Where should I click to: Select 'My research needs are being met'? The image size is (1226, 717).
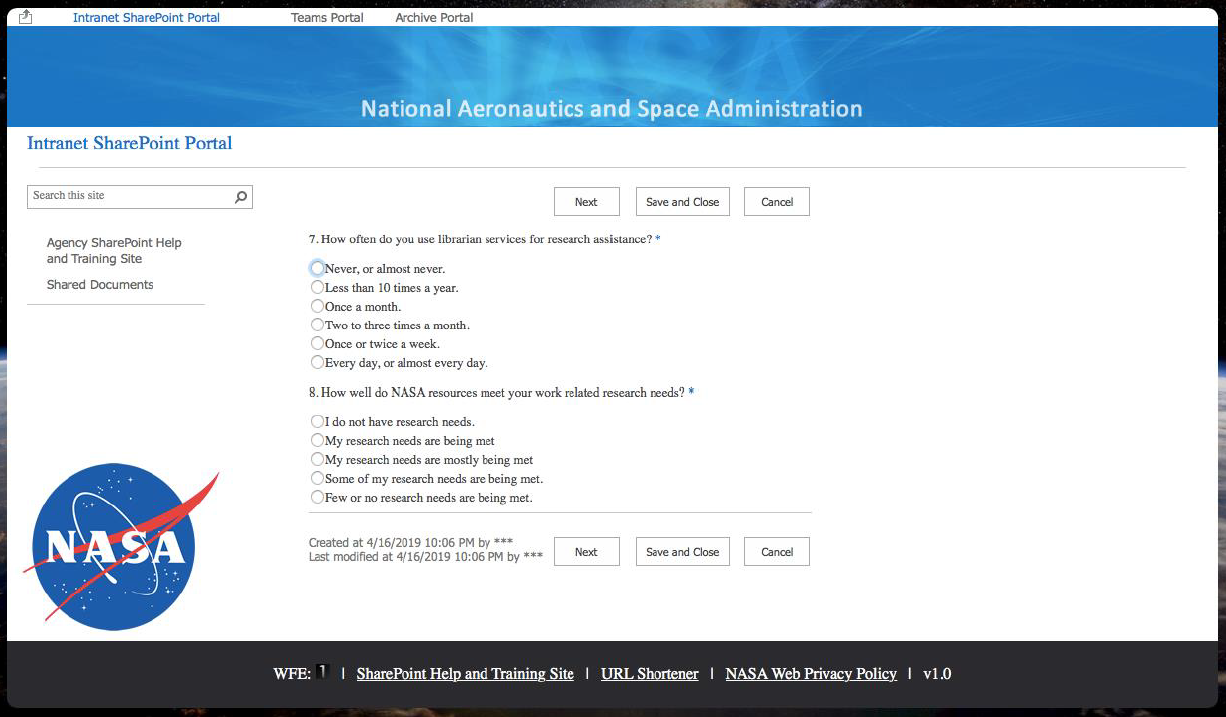click(317, 441)
